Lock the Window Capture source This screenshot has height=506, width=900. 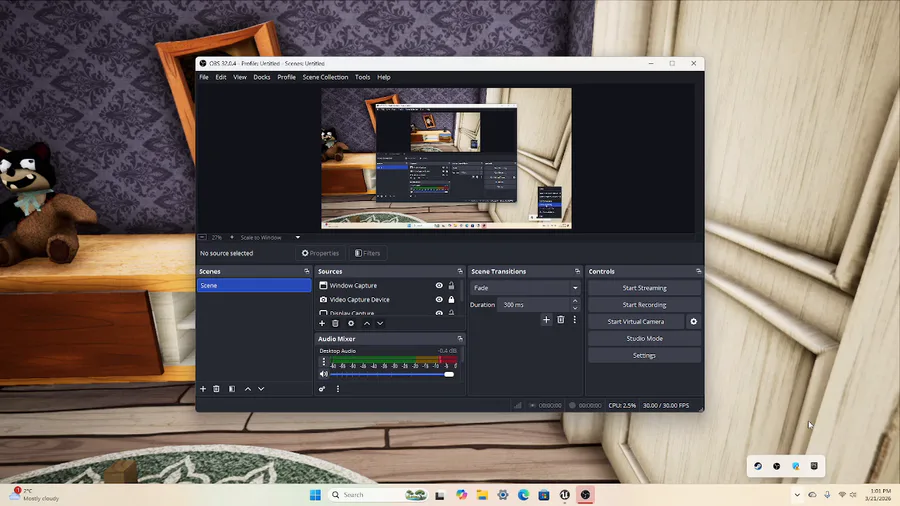click(x=451, y=285)
